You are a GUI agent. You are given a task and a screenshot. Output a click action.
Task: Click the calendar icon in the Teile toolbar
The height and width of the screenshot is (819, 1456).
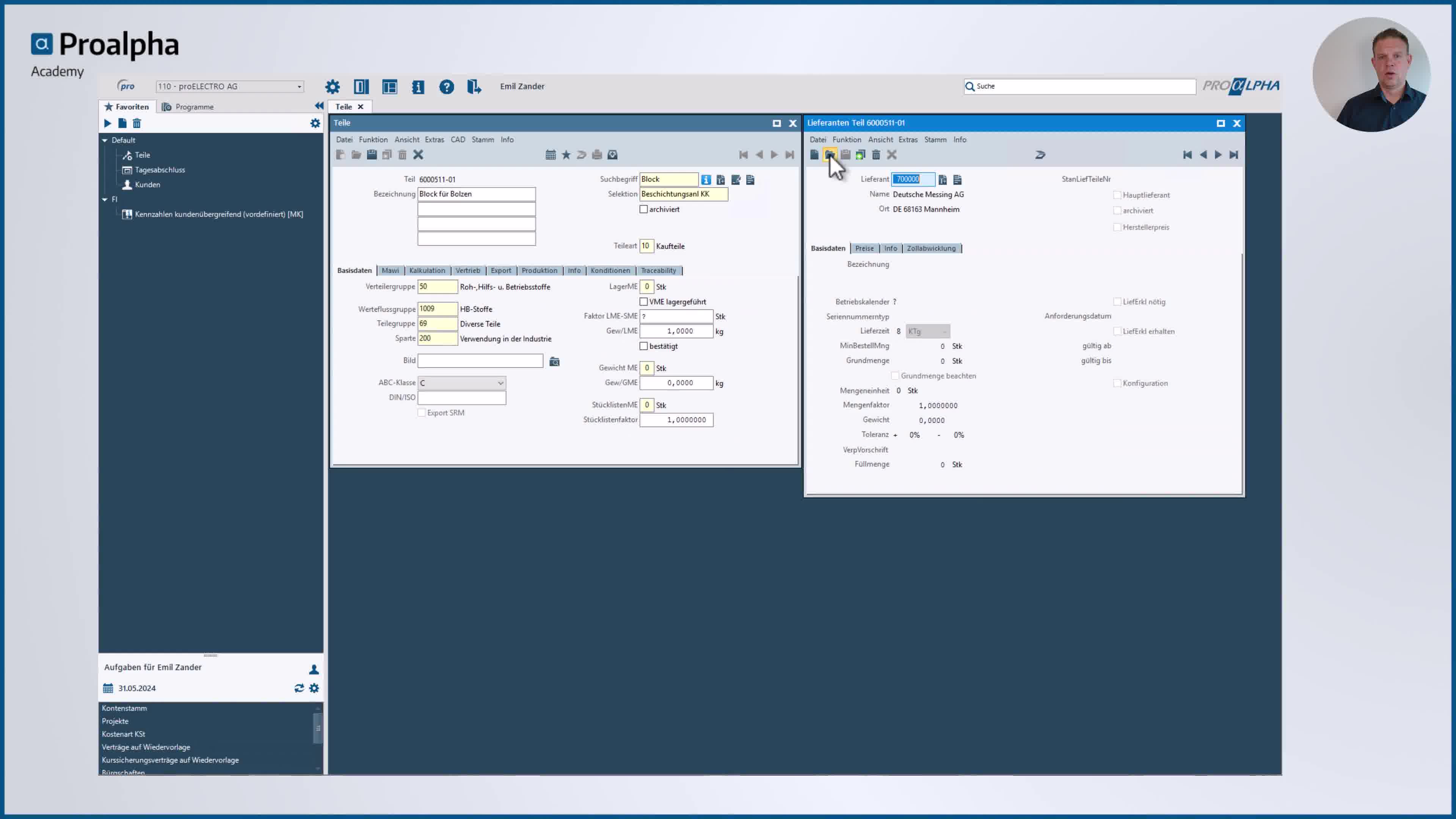pos(551,155)
